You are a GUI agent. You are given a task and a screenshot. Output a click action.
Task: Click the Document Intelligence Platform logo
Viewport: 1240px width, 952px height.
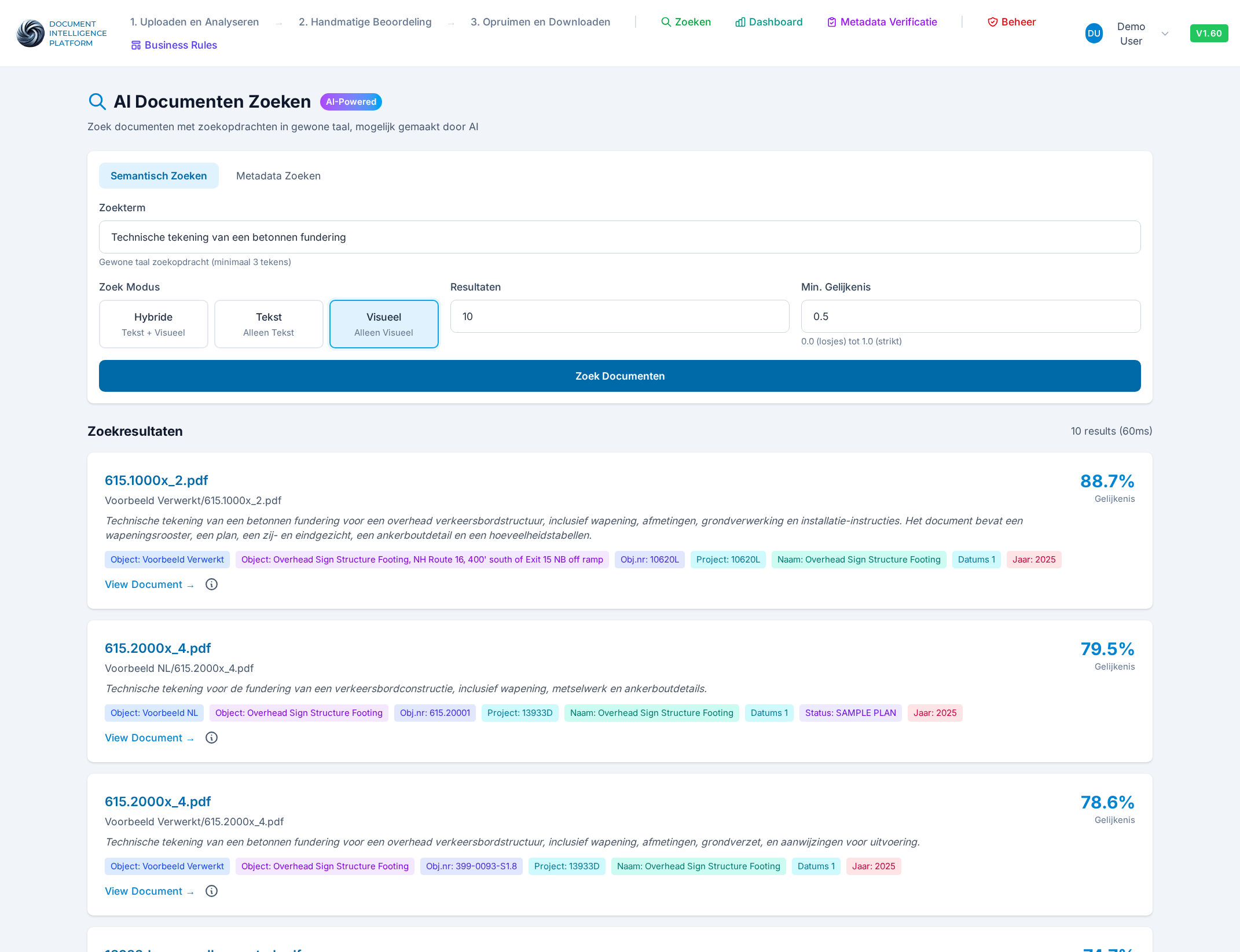tap(61, 34)
